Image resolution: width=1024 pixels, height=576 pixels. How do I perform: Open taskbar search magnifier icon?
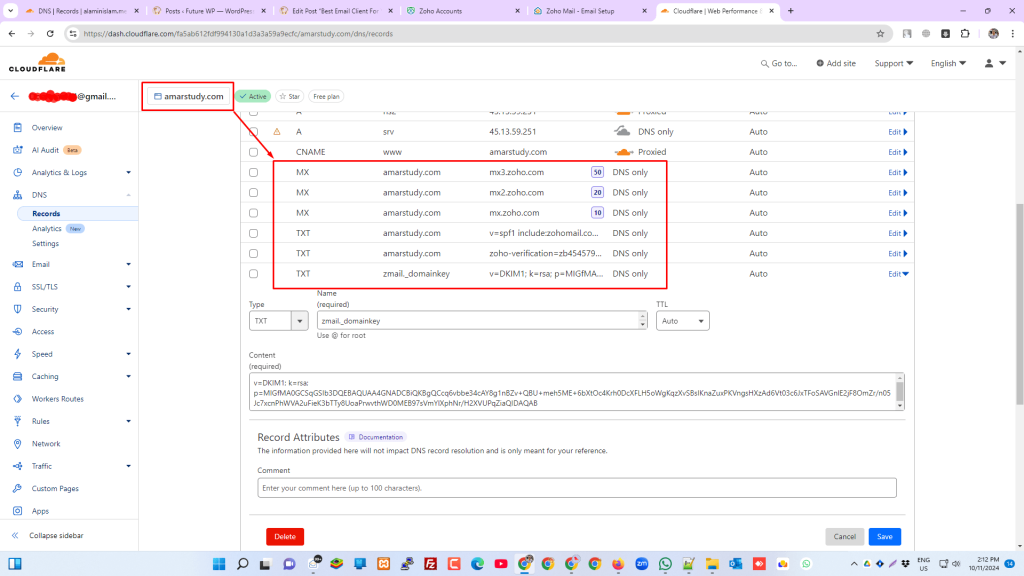(x=242, y=564)
